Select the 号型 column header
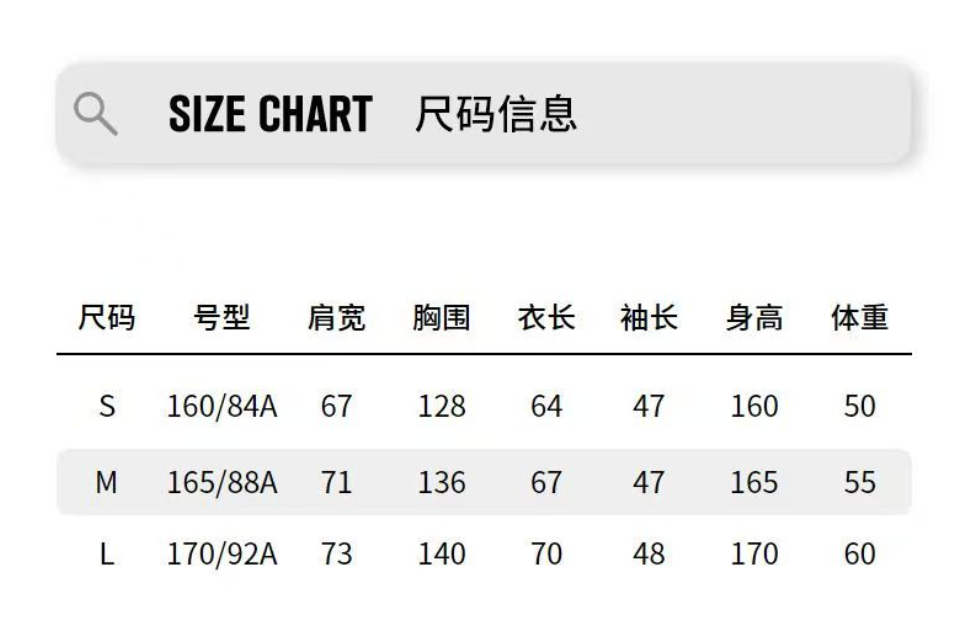 (x=221, y=319)
